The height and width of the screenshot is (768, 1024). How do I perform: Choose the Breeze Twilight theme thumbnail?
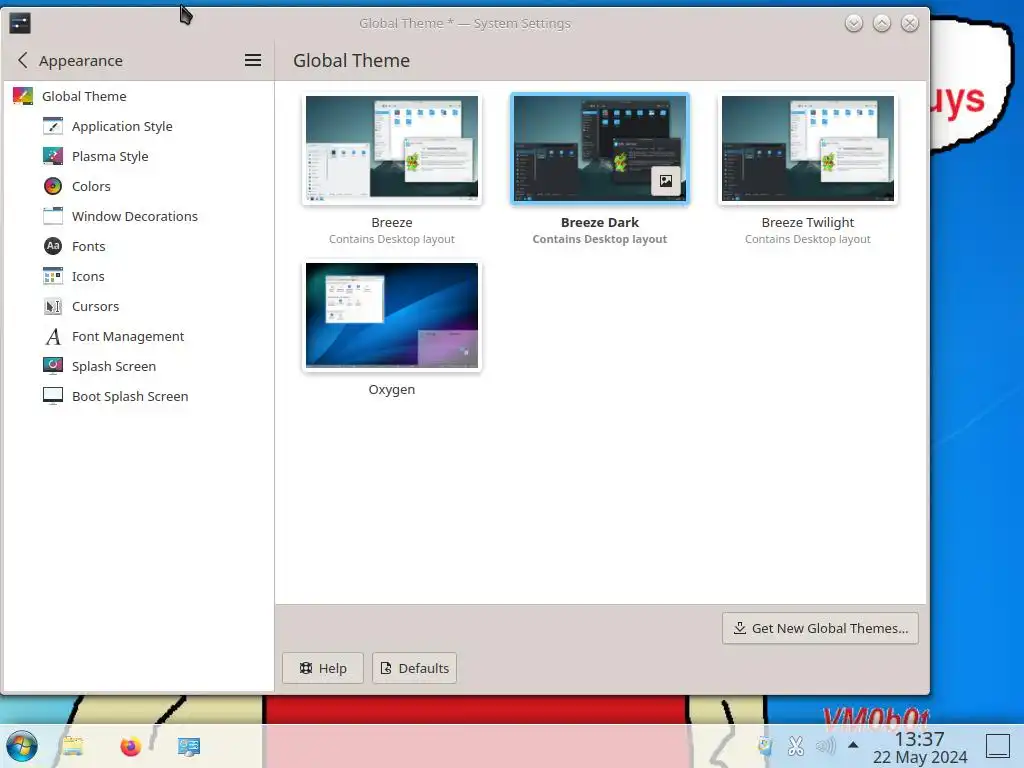pos(808,148)
